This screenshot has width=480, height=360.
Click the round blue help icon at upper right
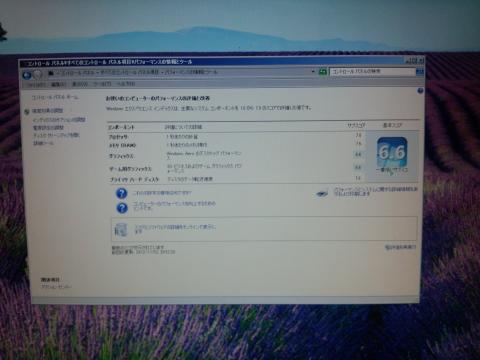[420, 91]
